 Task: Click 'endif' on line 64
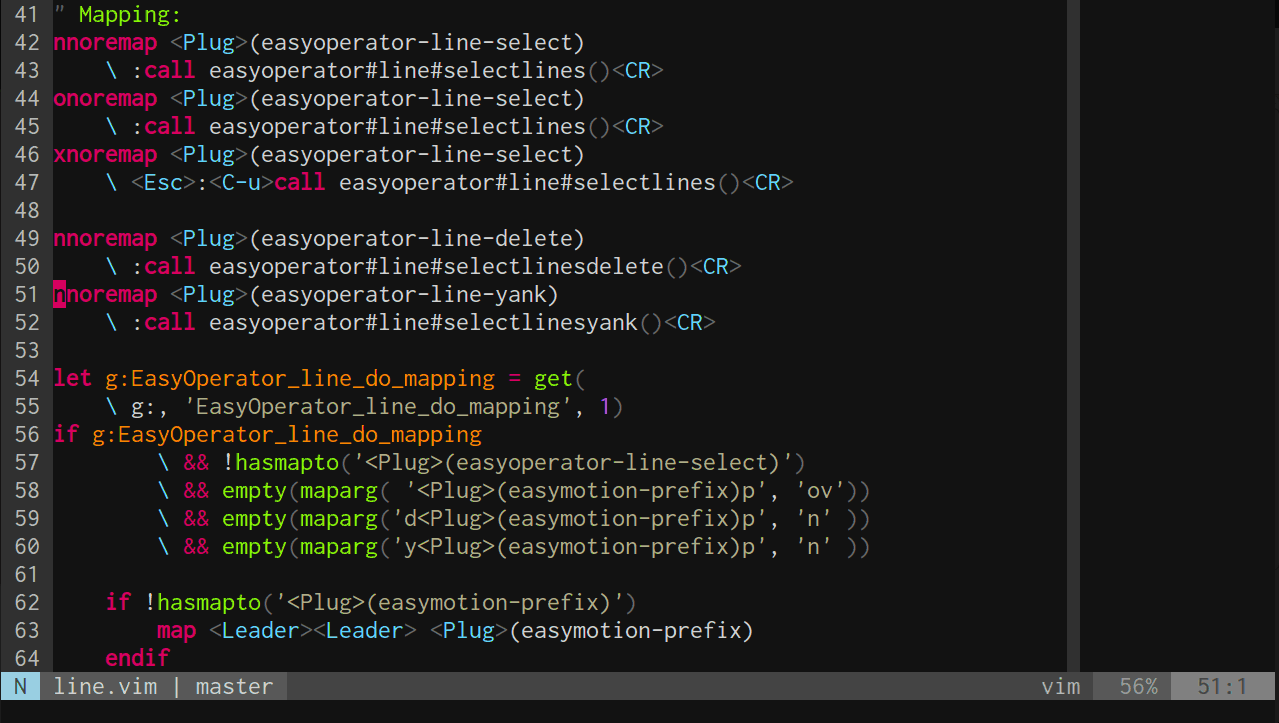(x=138, y=659)
